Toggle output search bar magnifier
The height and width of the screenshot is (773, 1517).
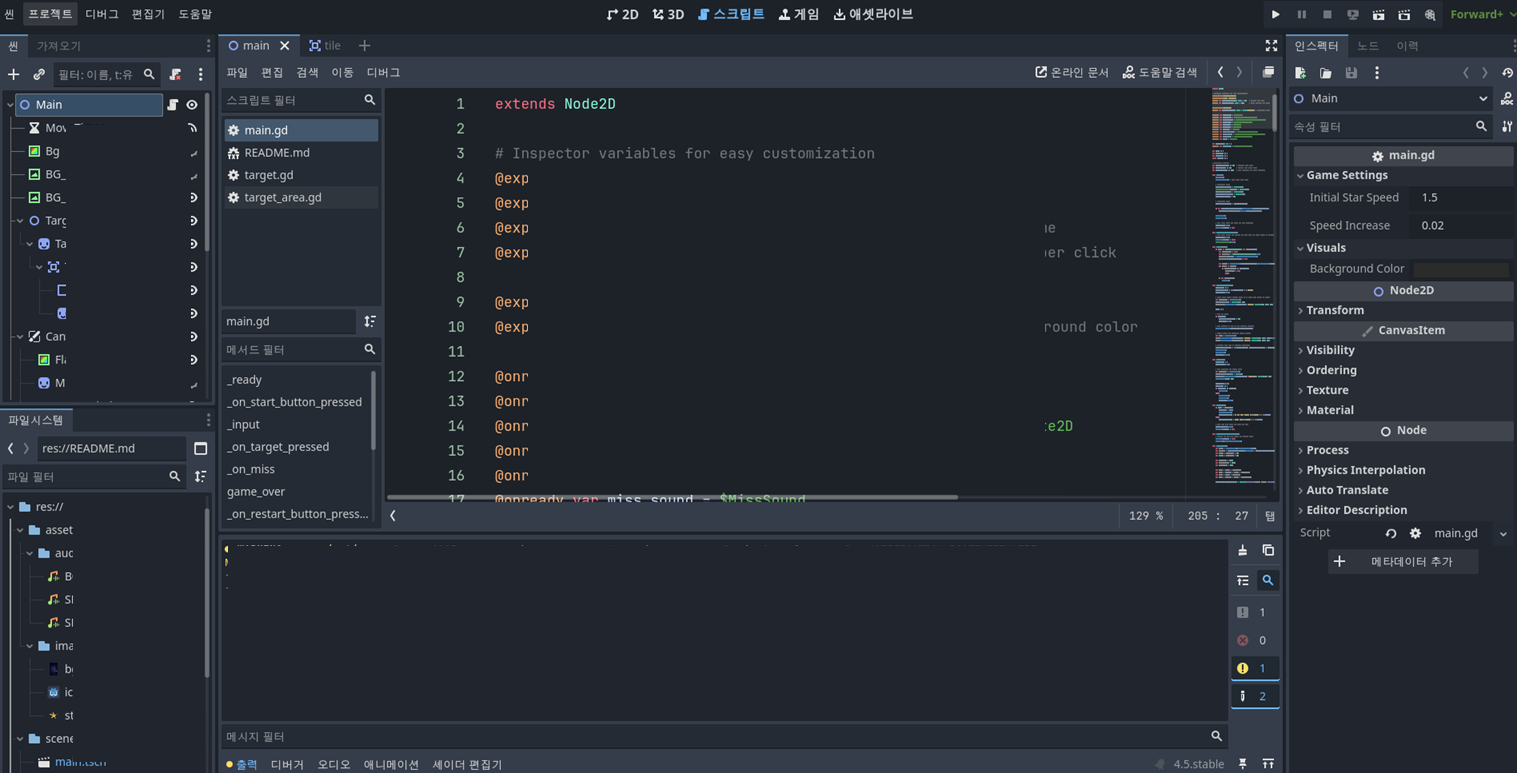coord(1268,580)
